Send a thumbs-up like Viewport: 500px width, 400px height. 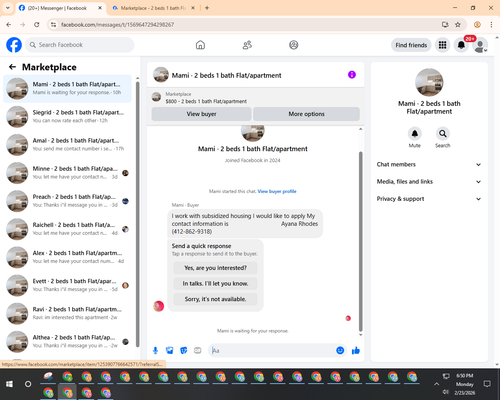(x=356, y=350)
